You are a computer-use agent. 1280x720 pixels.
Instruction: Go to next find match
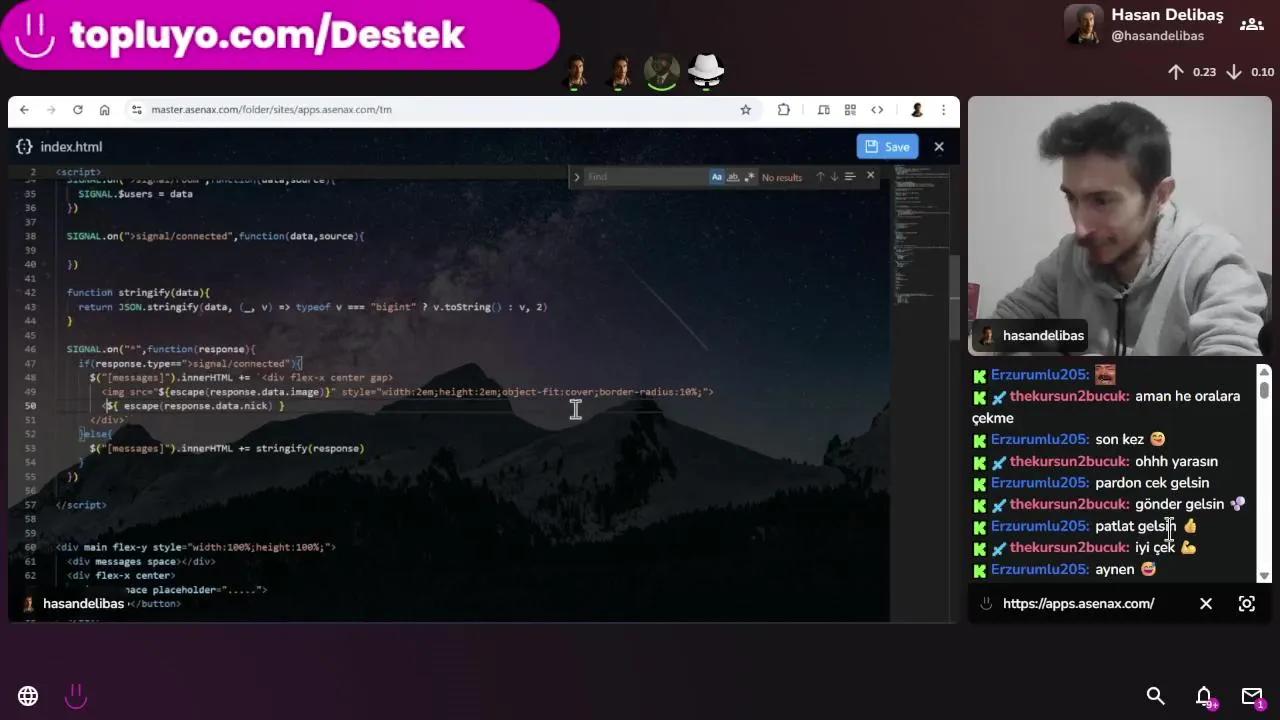pos(834,177)
